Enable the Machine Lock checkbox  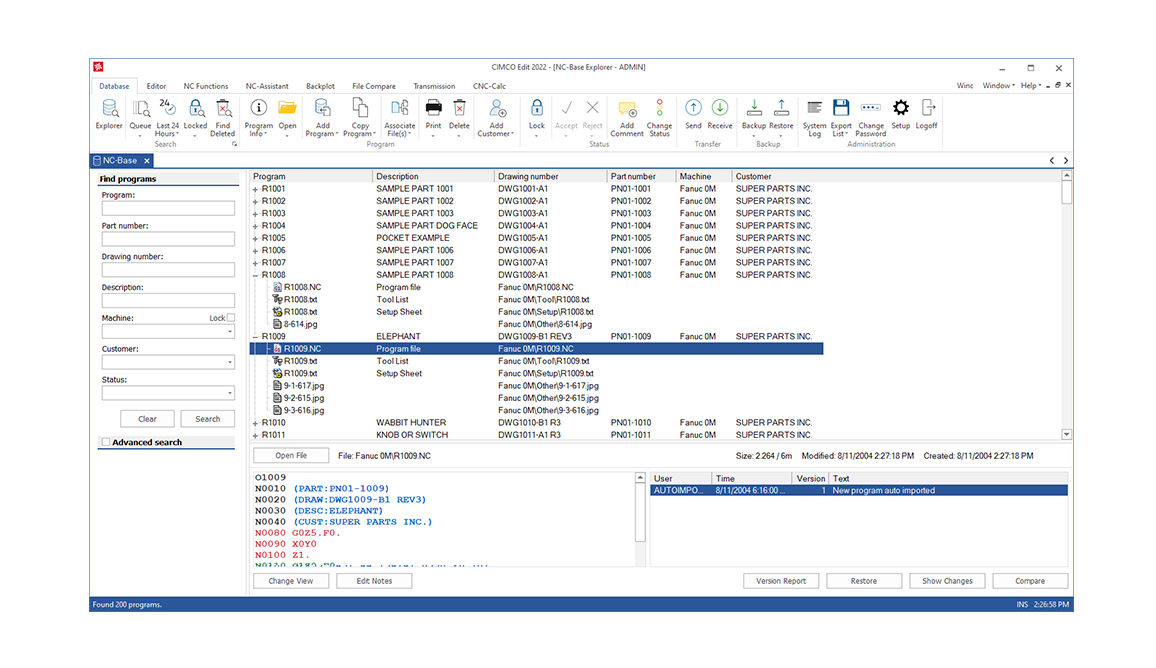click(x=231, y=318)
